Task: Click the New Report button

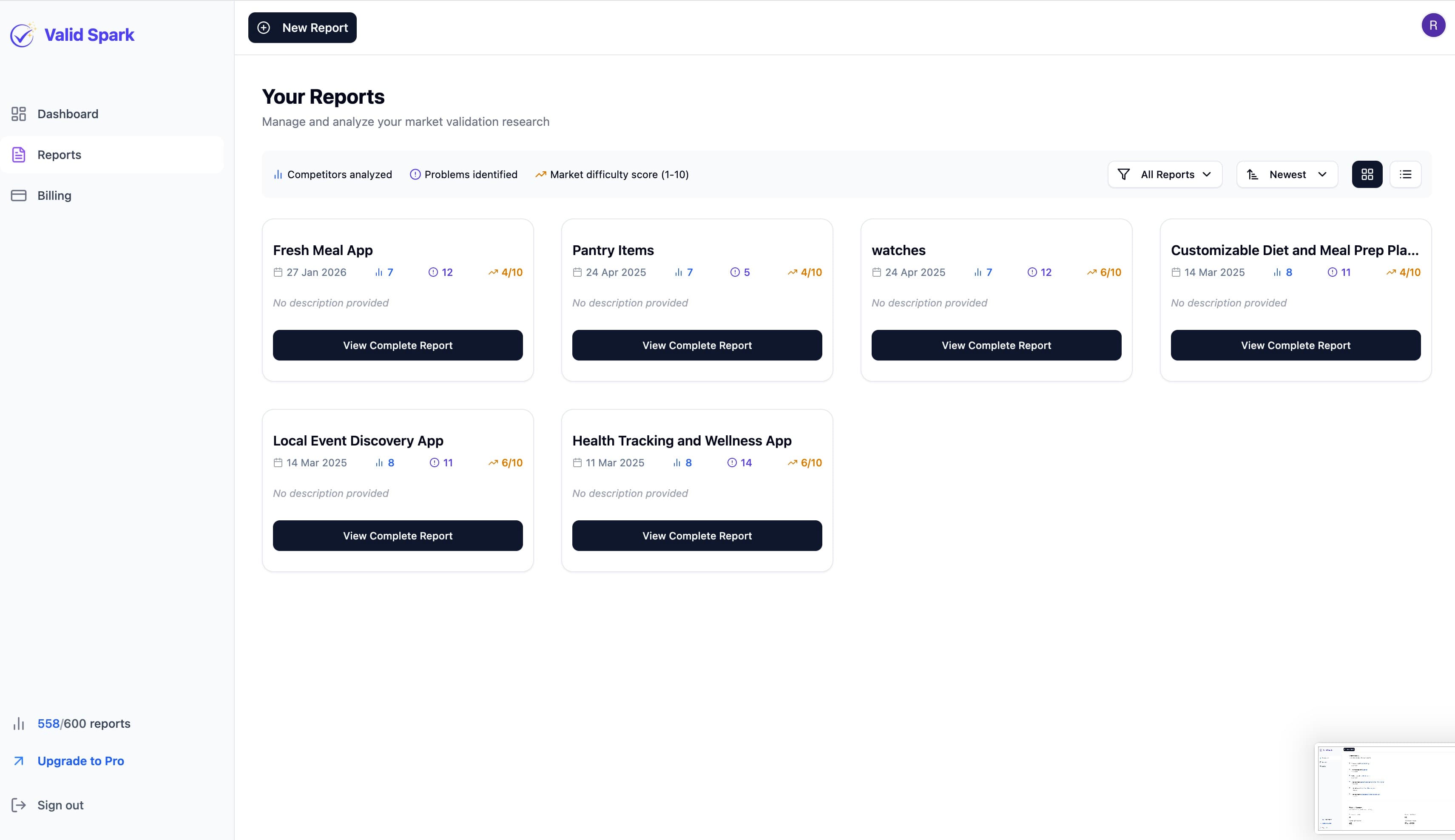Action: point(302,27)
